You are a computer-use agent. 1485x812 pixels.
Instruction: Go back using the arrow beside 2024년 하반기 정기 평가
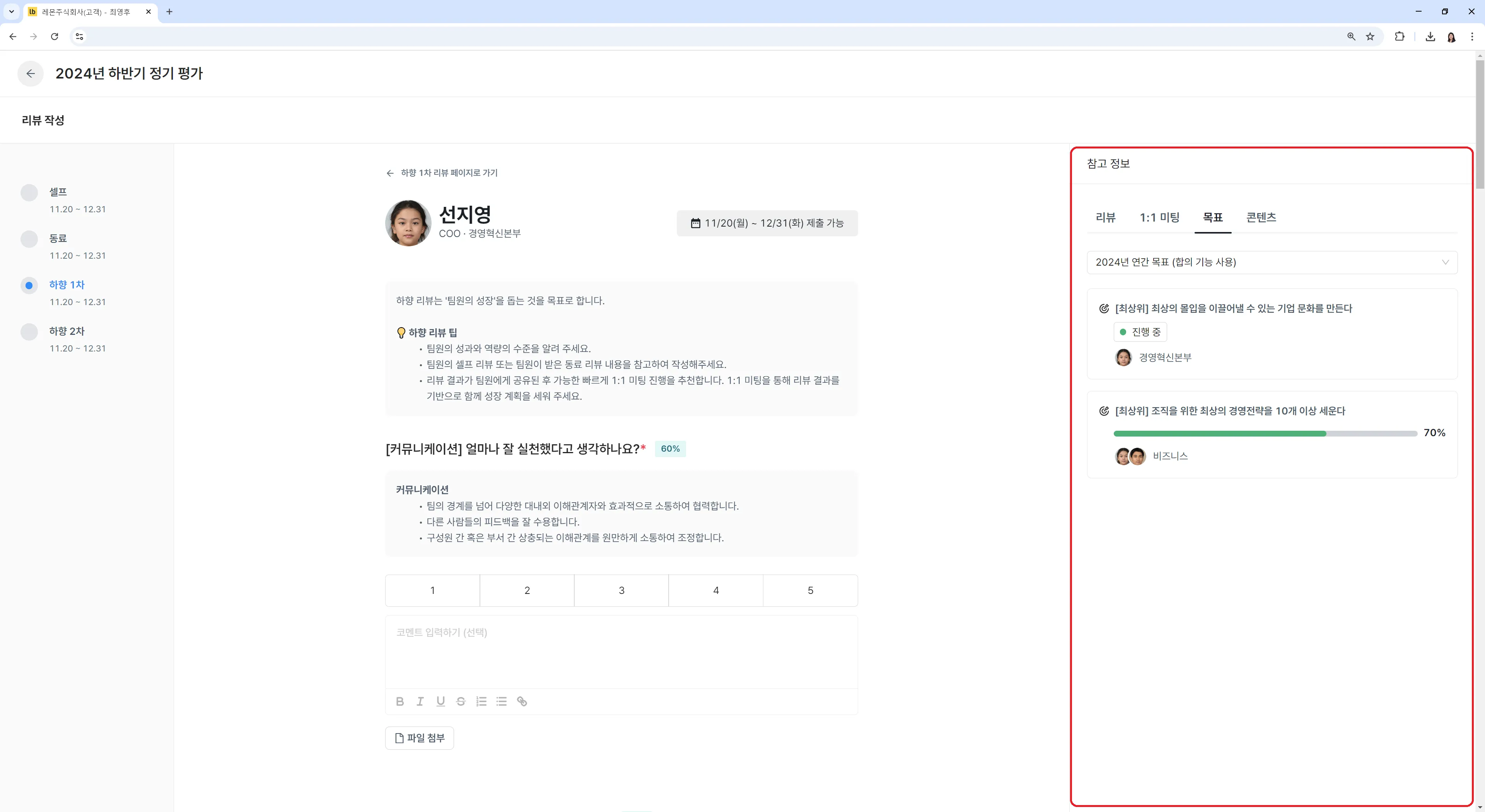coord(31,73)
